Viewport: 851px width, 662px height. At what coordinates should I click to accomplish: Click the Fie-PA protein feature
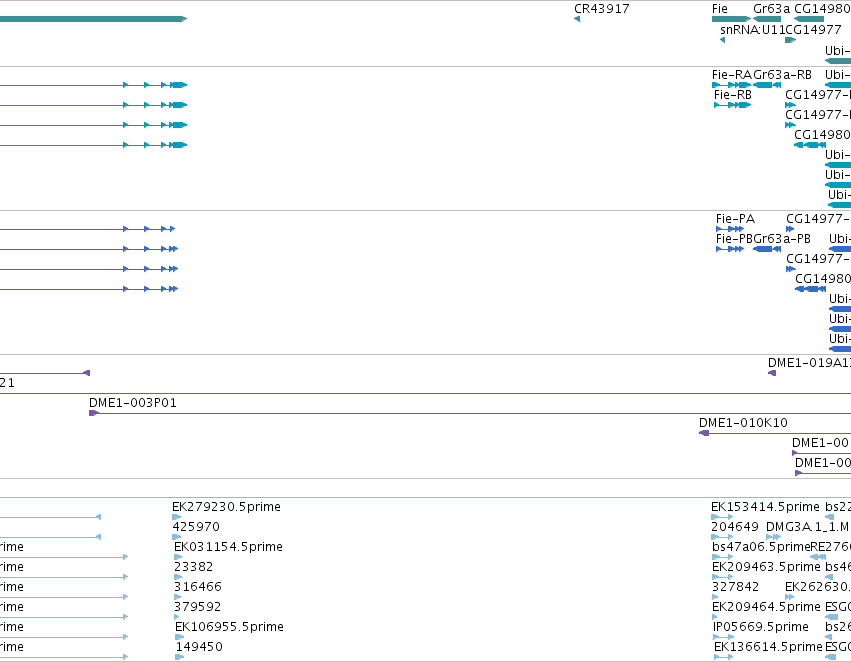click(730, 229)
